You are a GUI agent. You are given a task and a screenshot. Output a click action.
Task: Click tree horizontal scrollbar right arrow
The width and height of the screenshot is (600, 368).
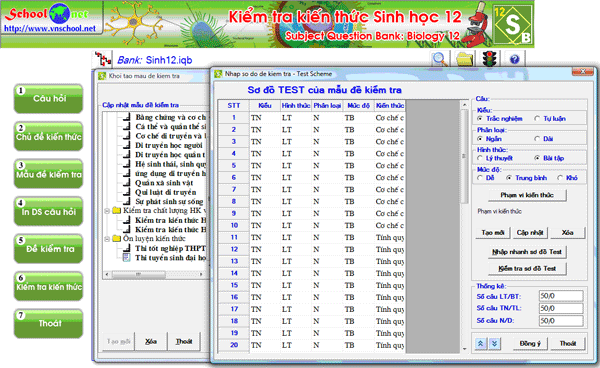pyautogui.click(x=202, y=274)
